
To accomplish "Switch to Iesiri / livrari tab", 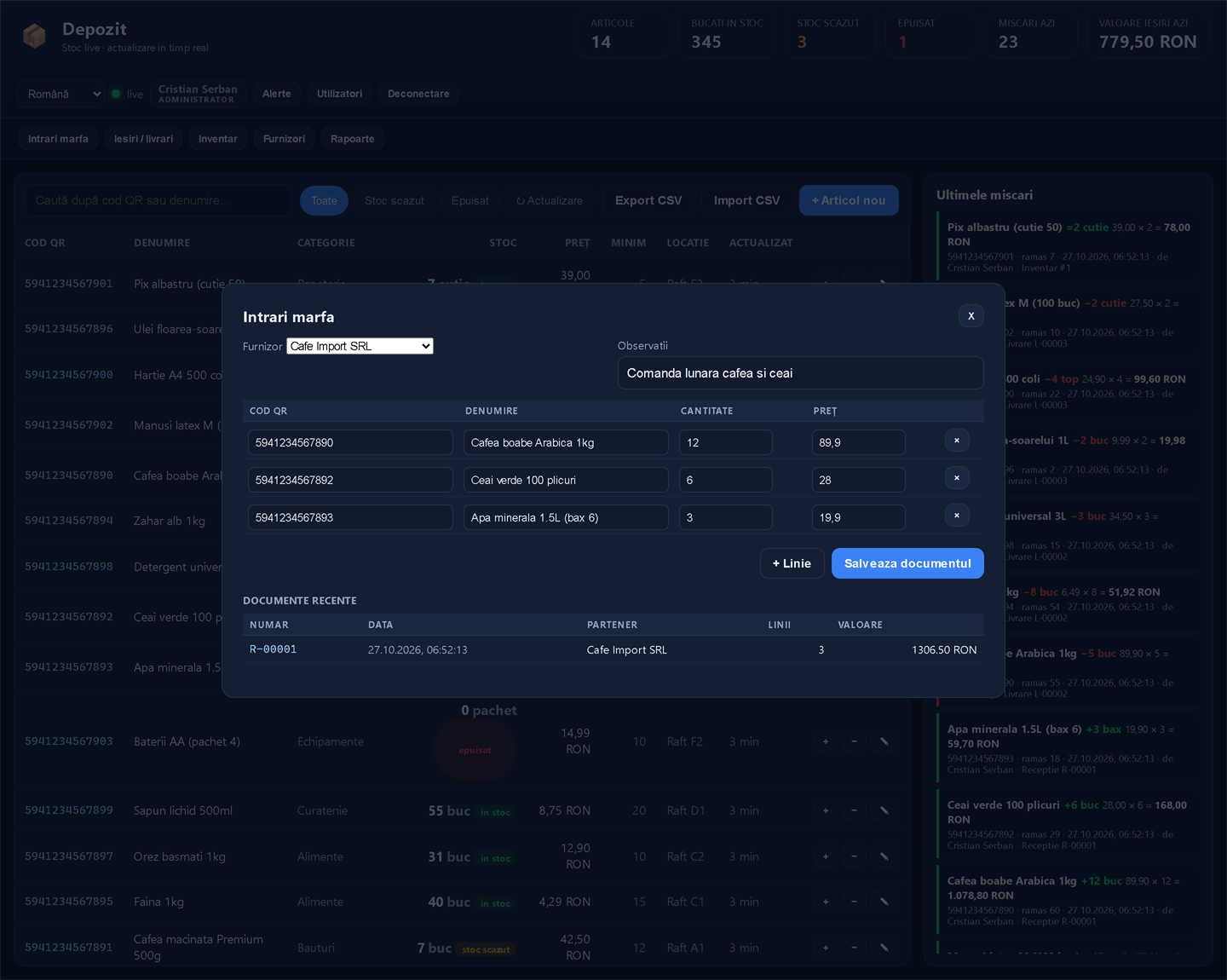I will (x=143, y=139).
